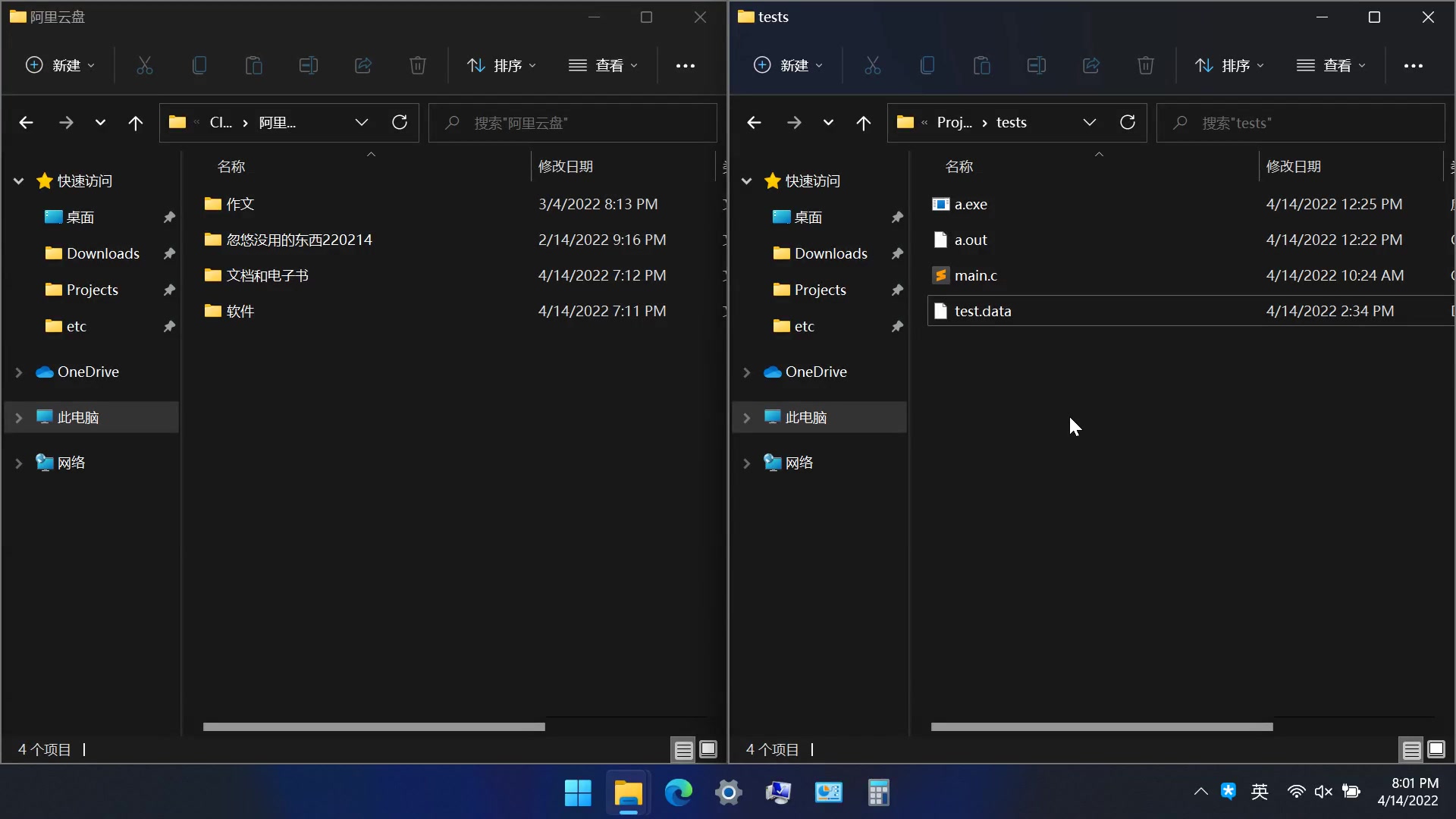The image size is (1456, 819).
Task: Click the back arrow in 阿里云盘 window
Action: 26,123
